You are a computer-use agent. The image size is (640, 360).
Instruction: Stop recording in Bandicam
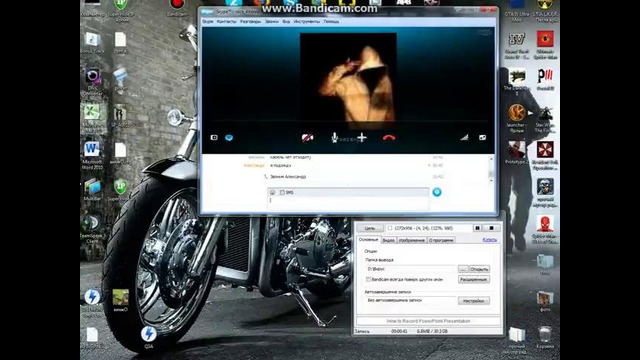(x=491, y=228)
